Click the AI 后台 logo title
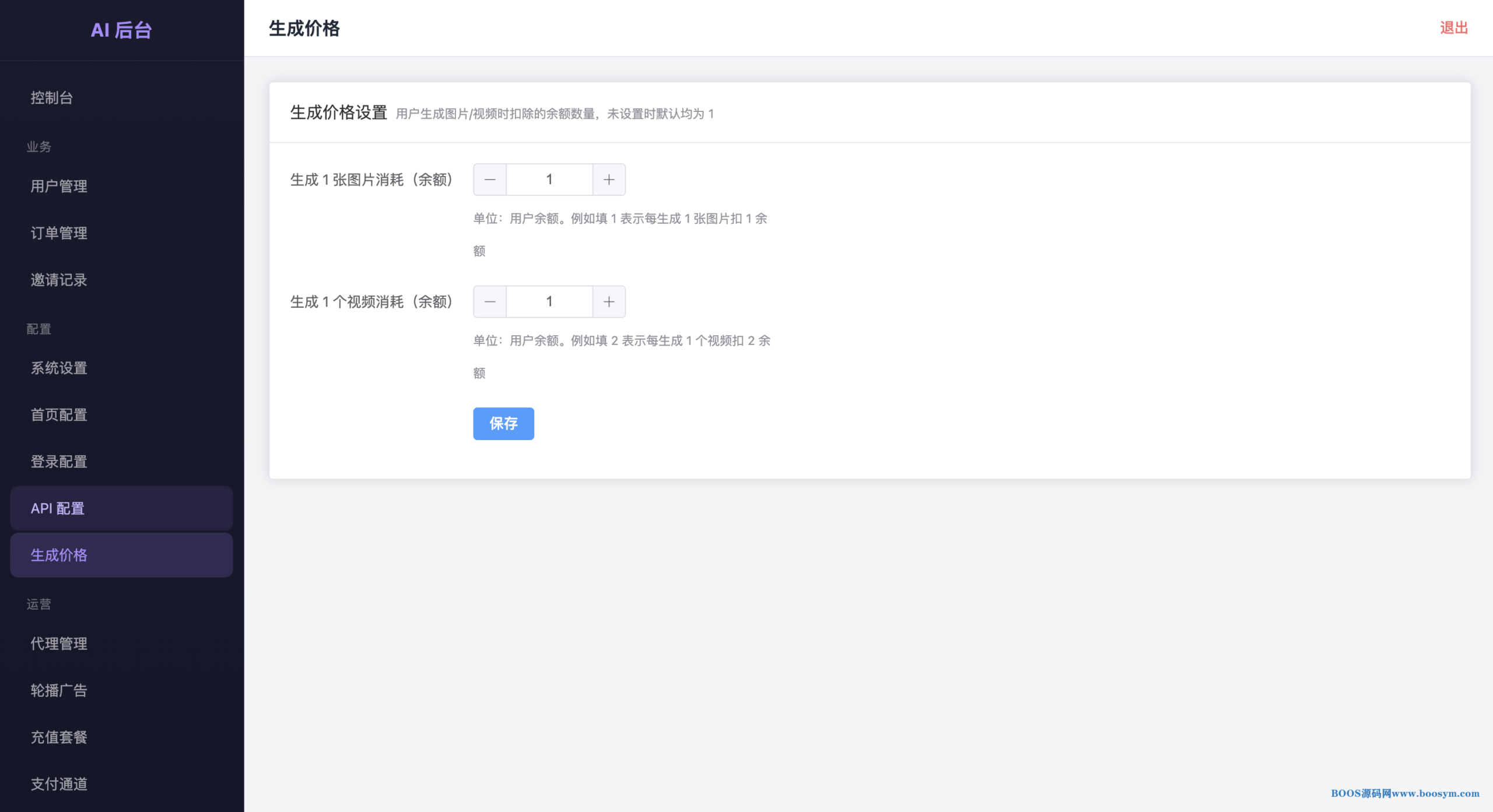The image size is (1493, 812). click(x=121, y=30)
